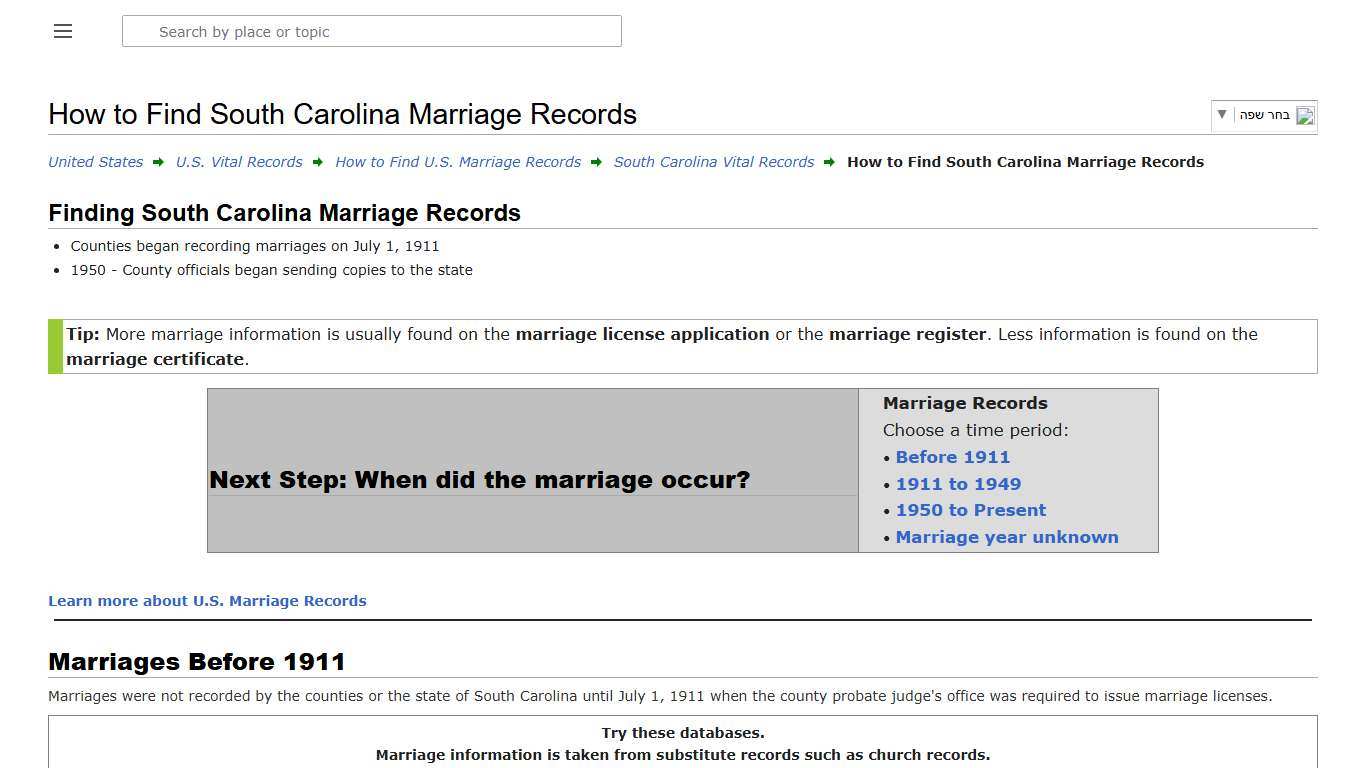Click the arrow after South Carolina Vital Records
Screen dimensions: 1366x768
[830, 161]
